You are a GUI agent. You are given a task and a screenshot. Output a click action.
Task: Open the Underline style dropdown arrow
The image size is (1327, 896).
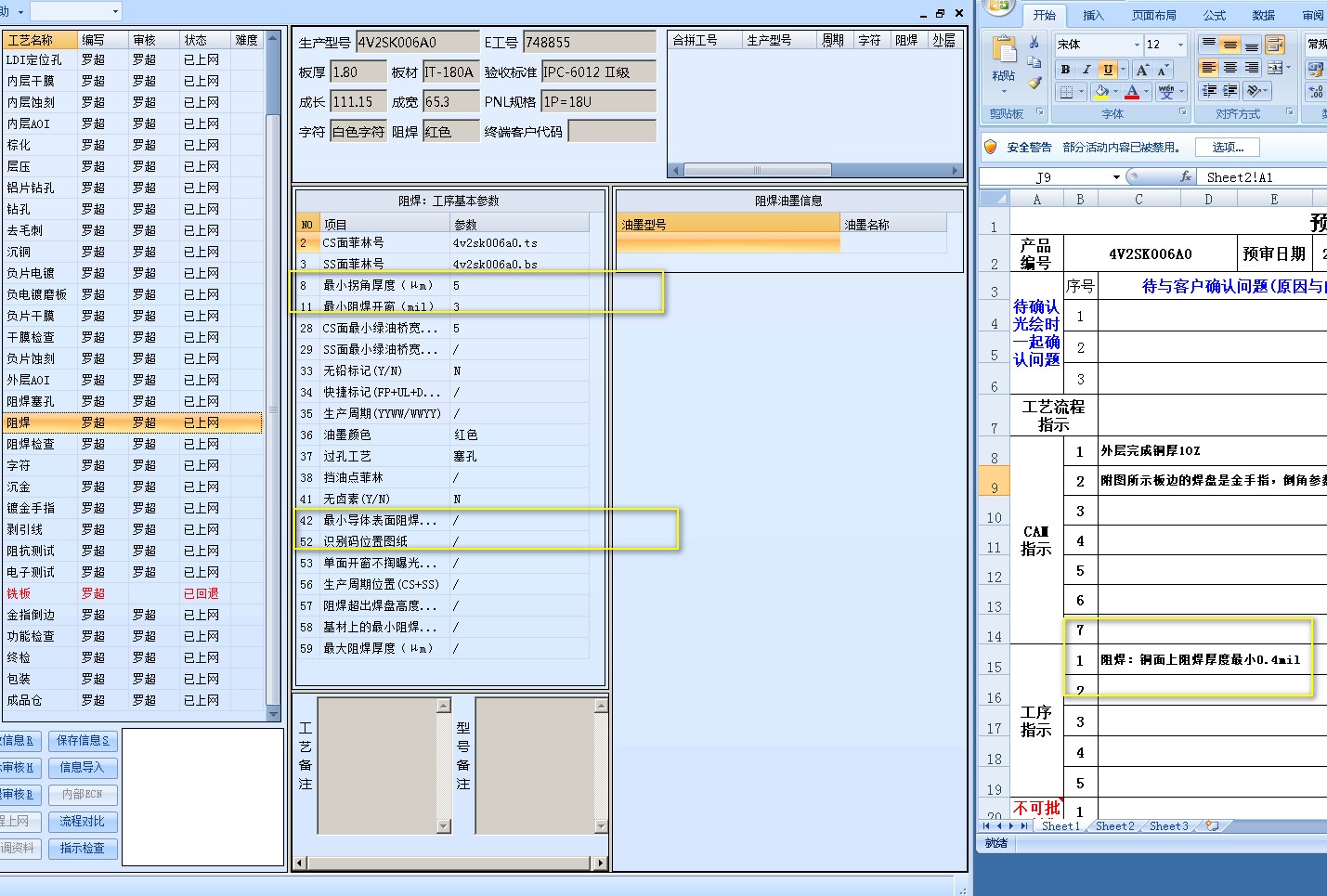coord(1123,70)
